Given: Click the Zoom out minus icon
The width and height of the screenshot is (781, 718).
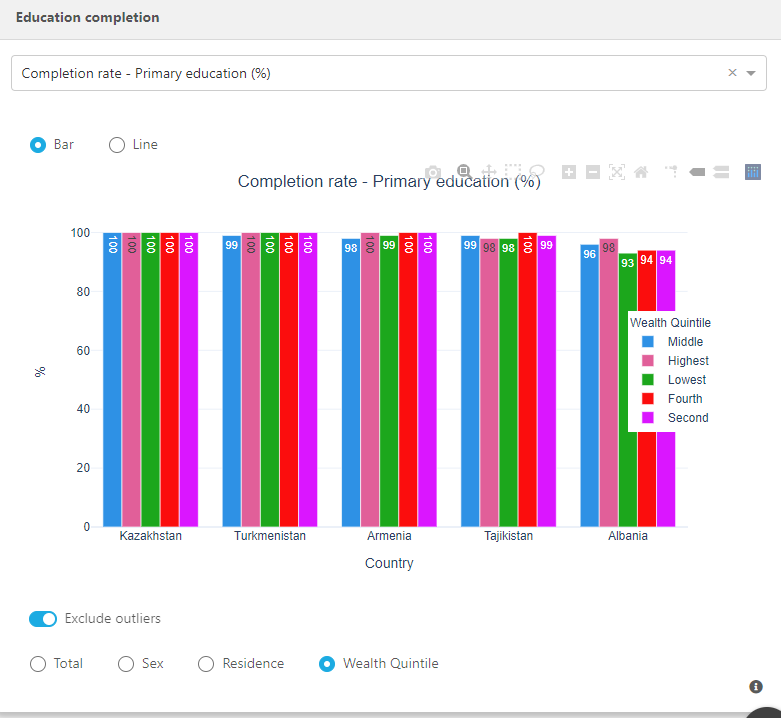Looking at the screenshot, I should point(593,172).
